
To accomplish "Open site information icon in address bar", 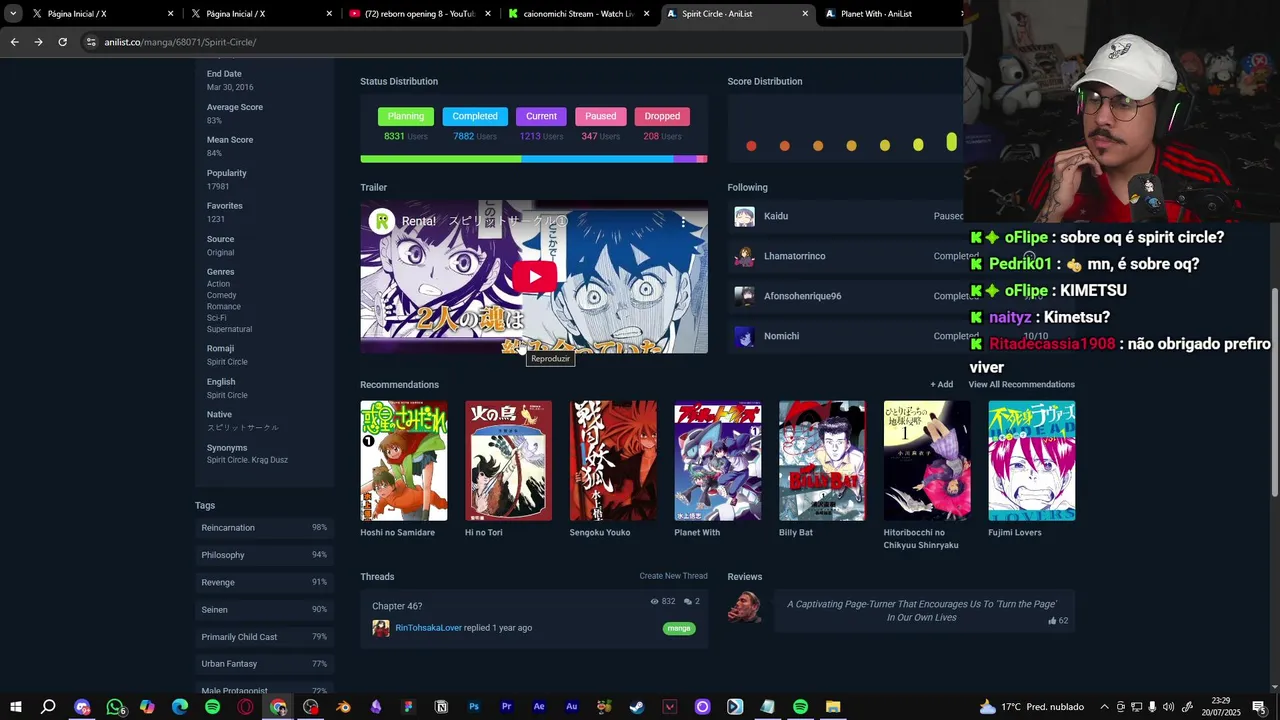I will (x=91, y=42).
